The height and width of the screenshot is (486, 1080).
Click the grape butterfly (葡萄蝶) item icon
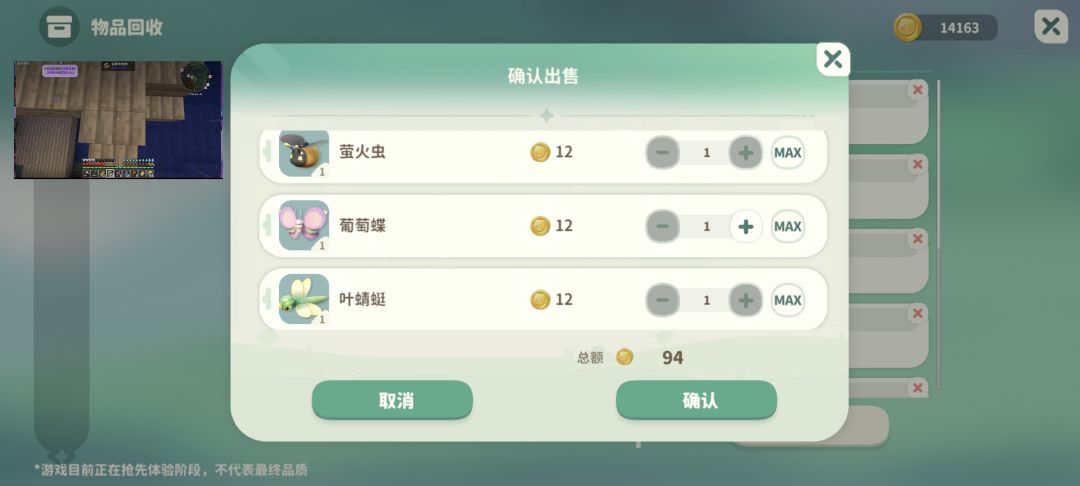tap(304, 226)
